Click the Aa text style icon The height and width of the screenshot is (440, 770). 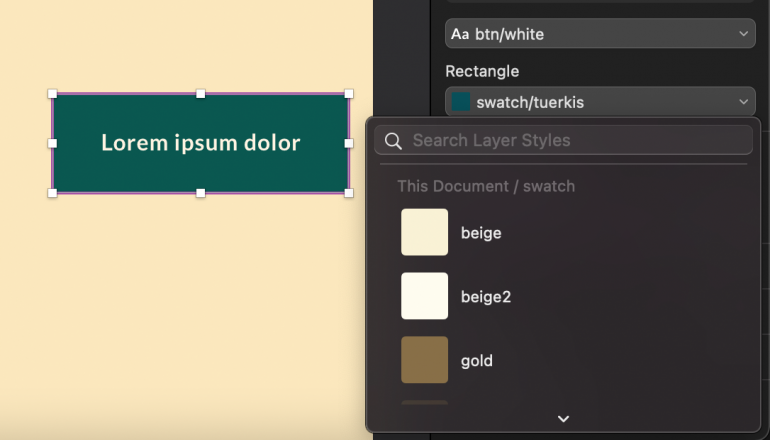coord(460,34)
